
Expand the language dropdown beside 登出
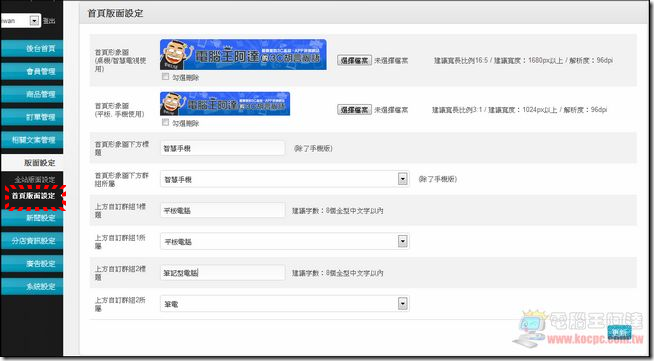click(x=35, y=20)
